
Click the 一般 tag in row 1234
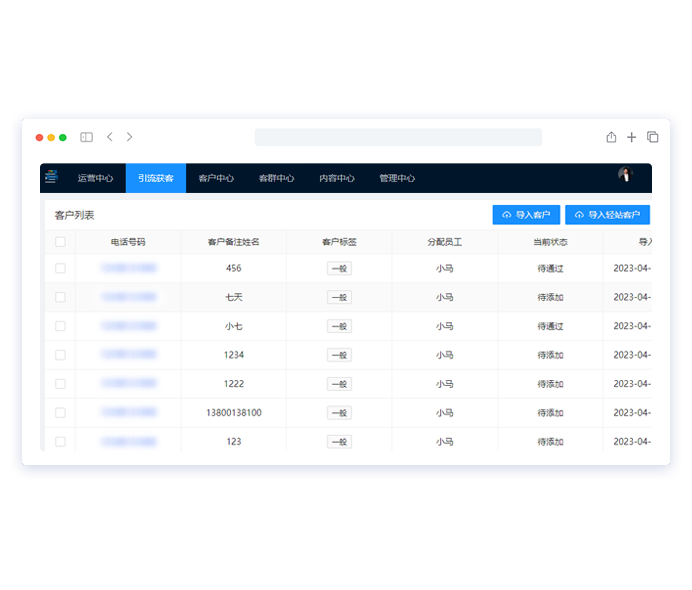point(339,355)
